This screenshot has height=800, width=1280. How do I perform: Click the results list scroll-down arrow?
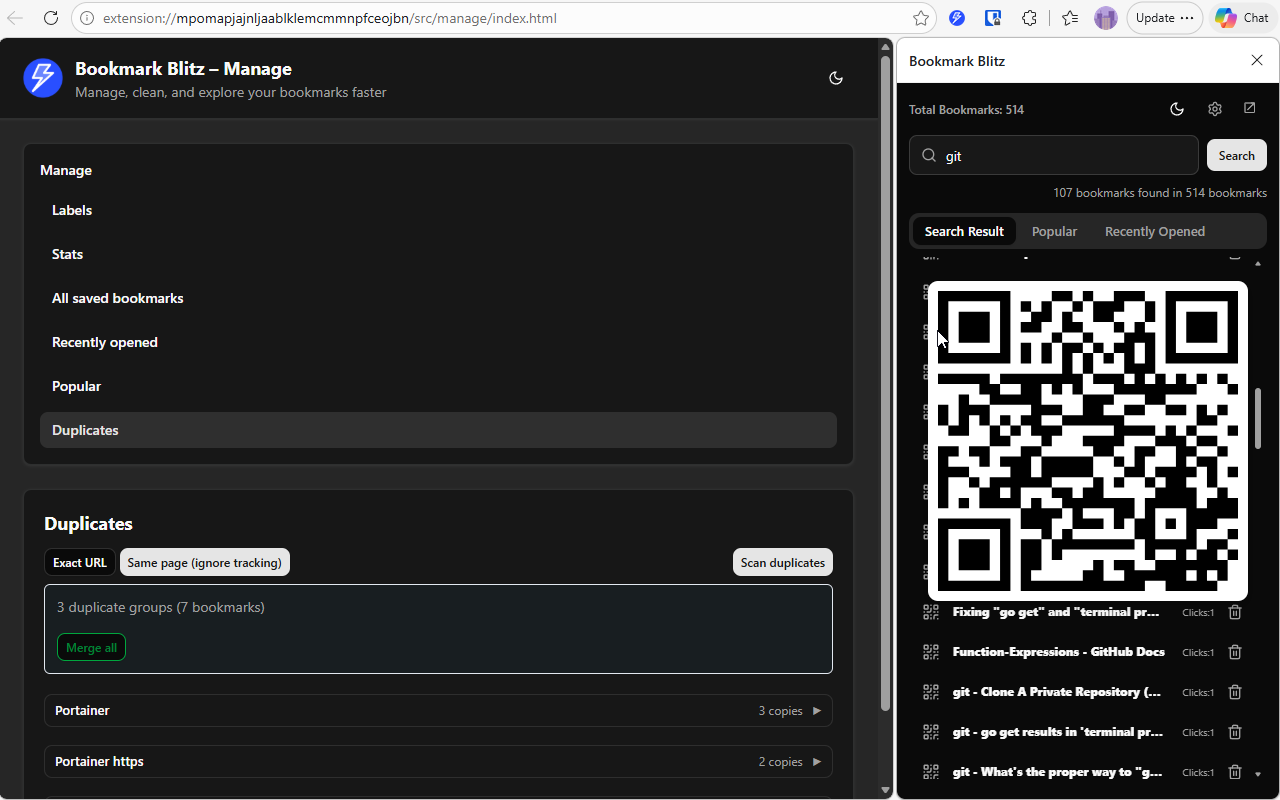(x=1258, y=774)
